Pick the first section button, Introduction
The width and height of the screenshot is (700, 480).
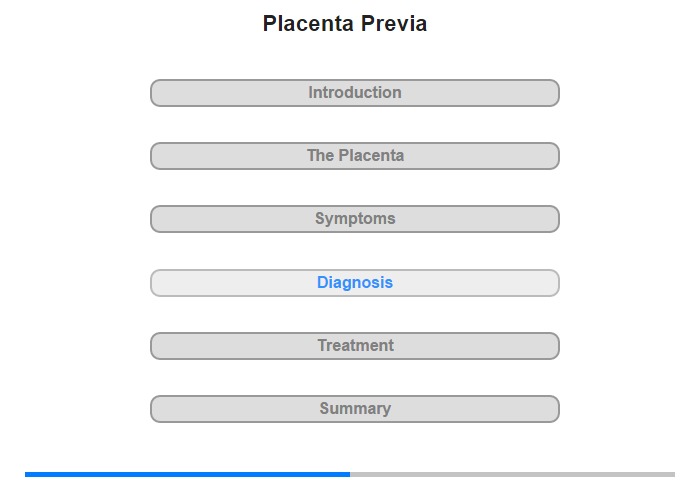[355, 93]
